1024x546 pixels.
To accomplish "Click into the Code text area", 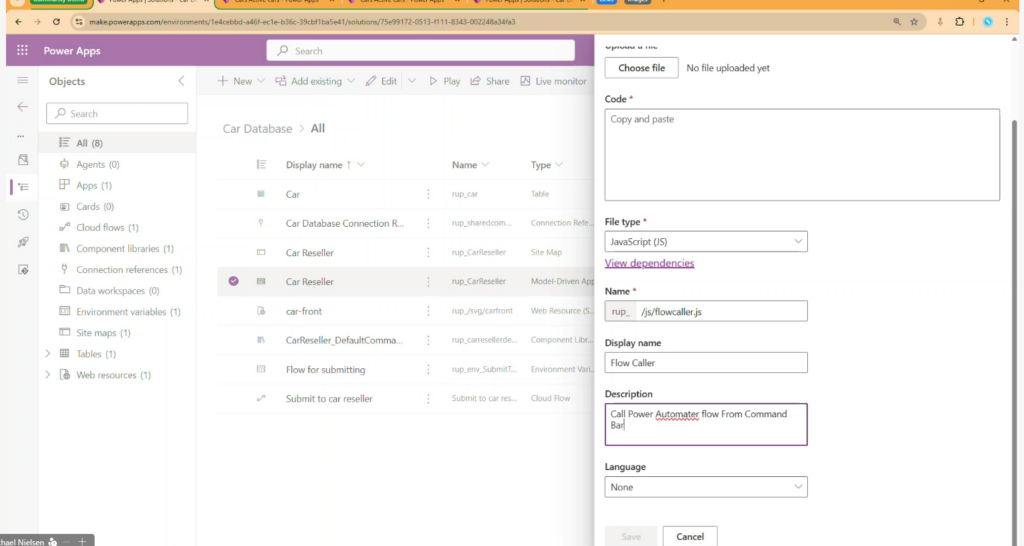I will (802, 154).
